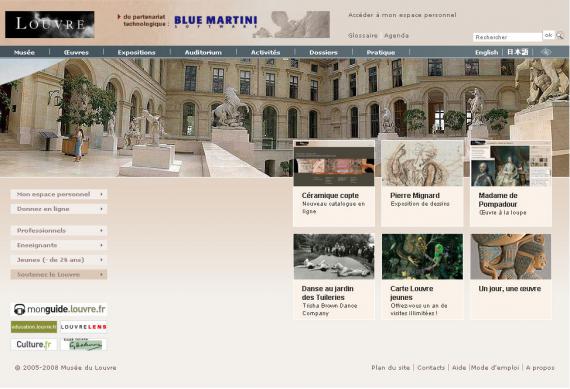The image size is (570, 389).
Task: Focus the Rechercher search field
Action: (507, 37)
